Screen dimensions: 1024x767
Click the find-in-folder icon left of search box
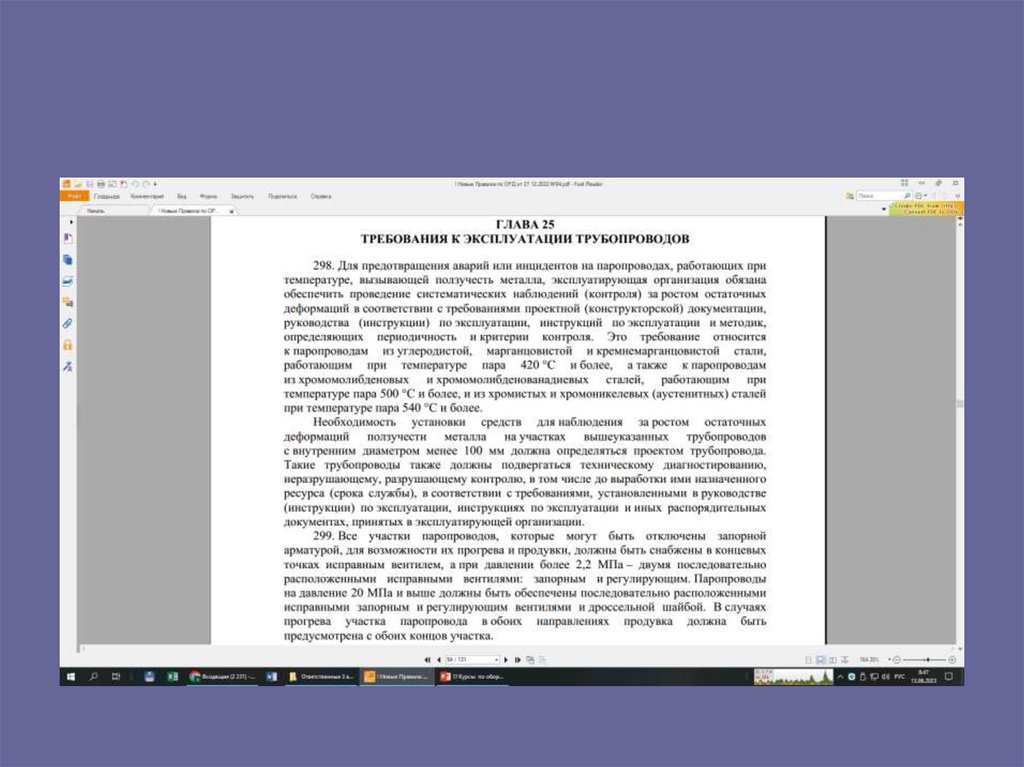850,195
